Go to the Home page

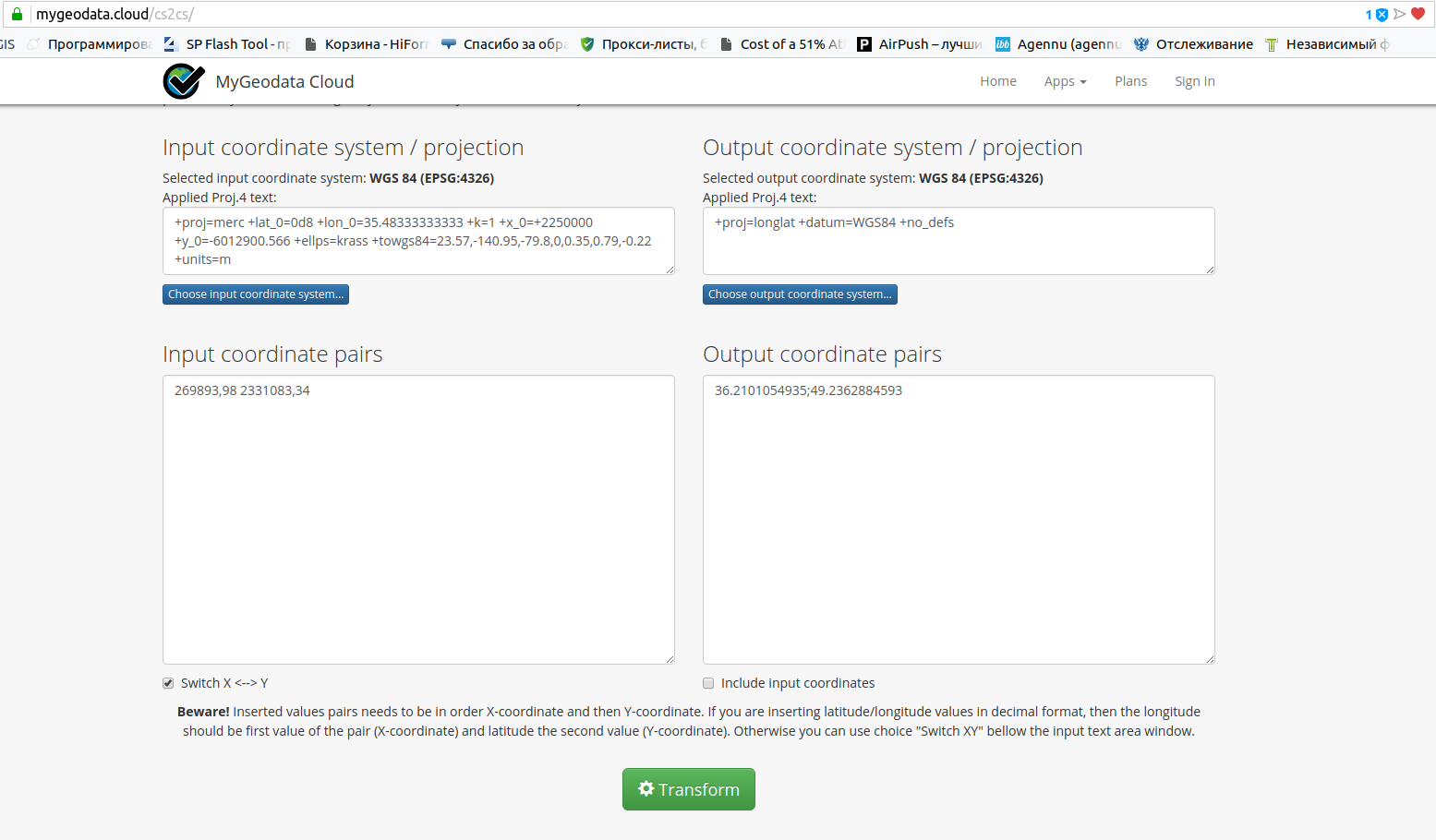click(x=998, y=81)
